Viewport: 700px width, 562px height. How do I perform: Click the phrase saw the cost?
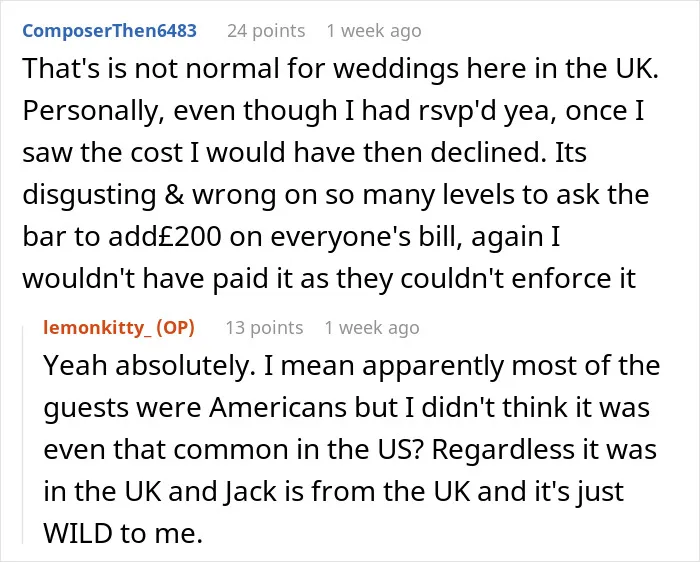[x=103, y=153]
